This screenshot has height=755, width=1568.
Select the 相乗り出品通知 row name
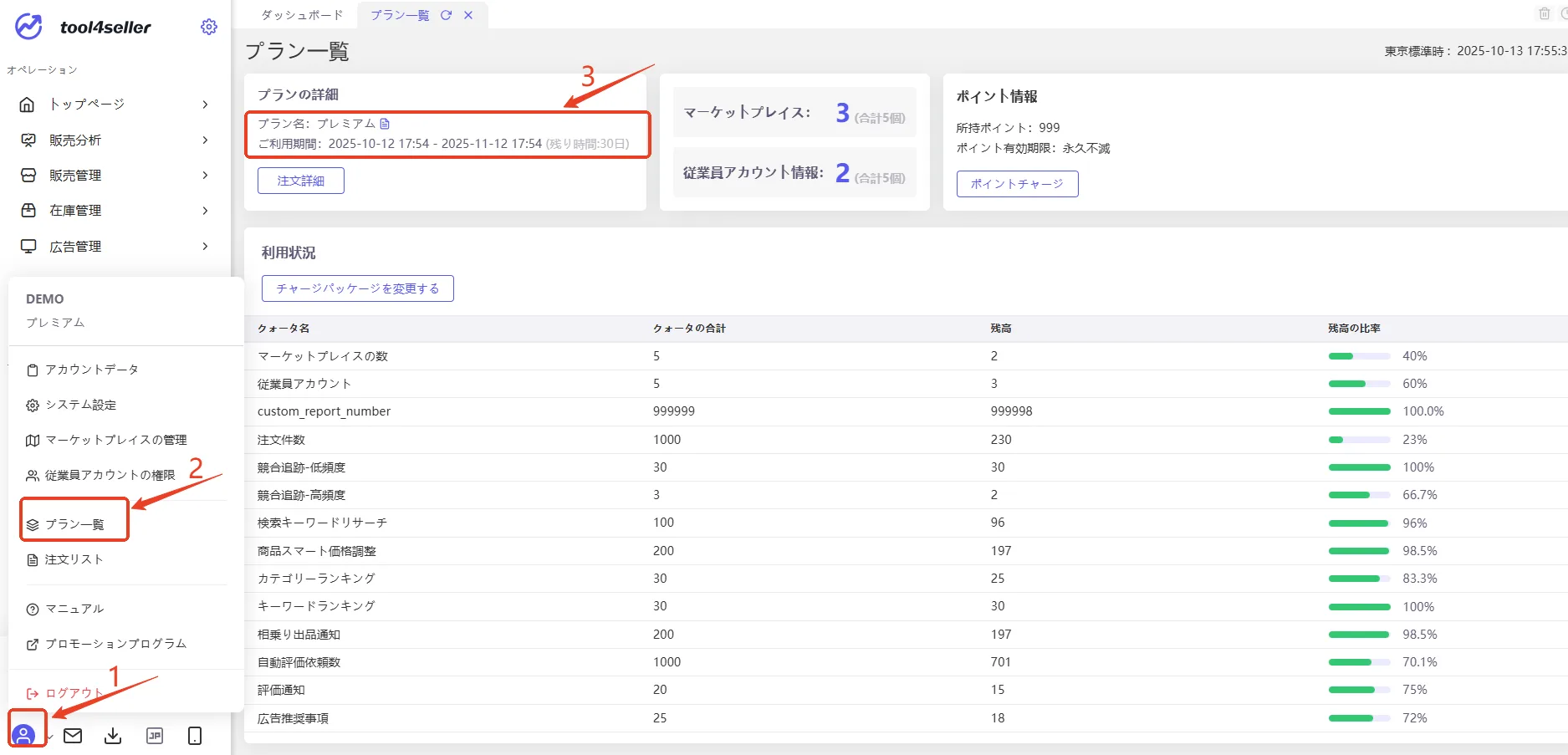point(299,635)
